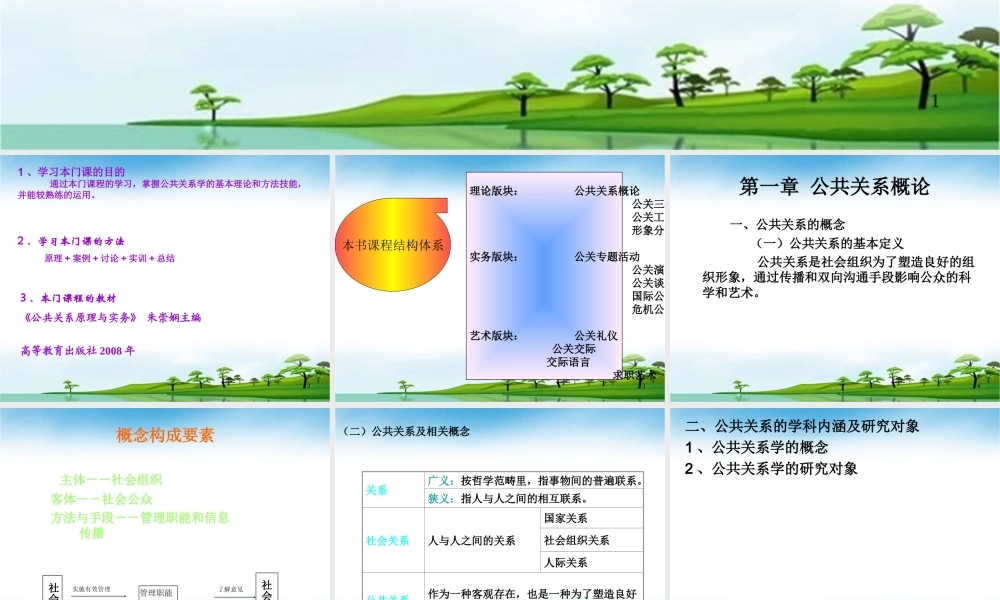The height and width of the screenshot is (600, 1000).
Task: Click the heading 一、公共关系的概念
Action: pos(788,224)
